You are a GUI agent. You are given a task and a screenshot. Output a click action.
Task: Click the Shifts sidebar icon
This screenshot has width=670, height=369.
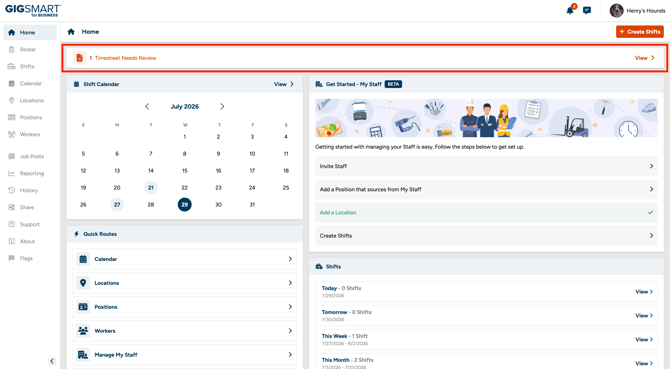(x=12, y=67)
